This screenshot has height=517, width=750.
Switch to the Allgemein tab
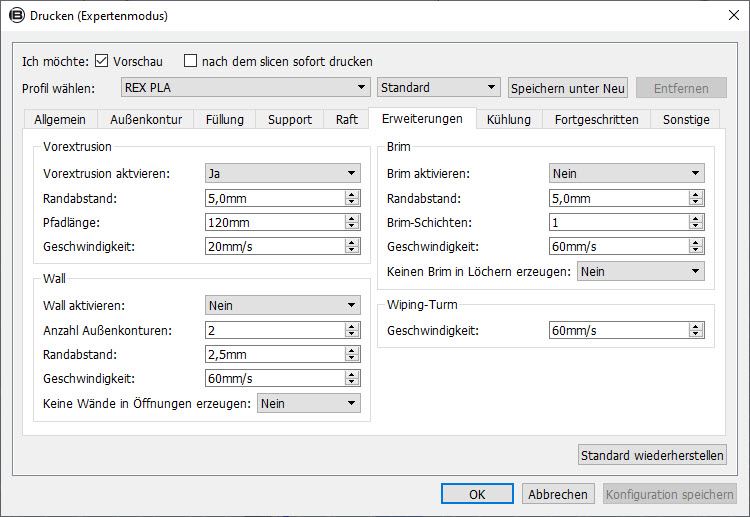[60, 120]
